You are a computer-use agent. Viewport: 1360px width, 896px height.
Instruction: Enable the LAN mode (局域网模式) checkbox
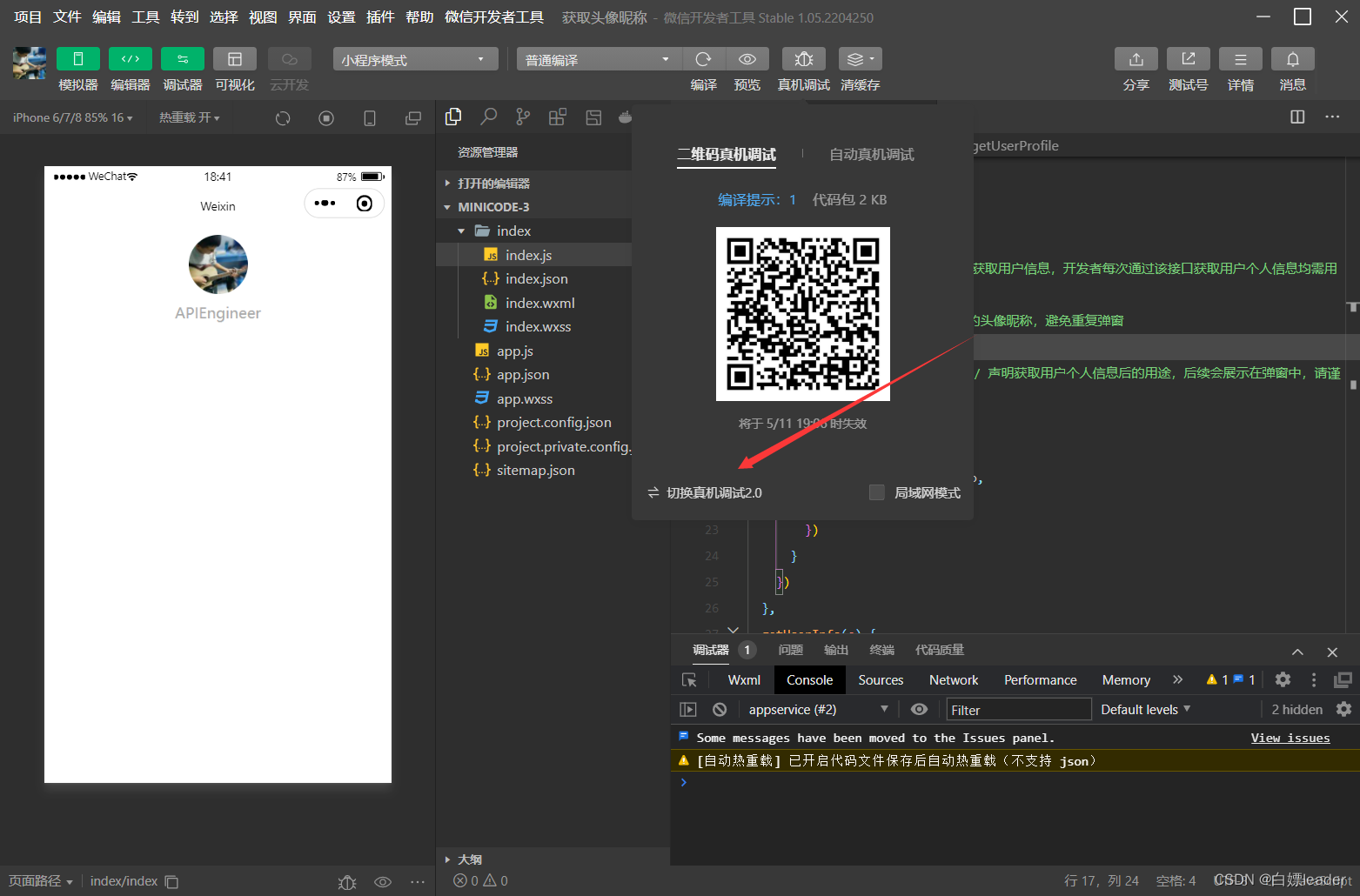coord(877,492)
